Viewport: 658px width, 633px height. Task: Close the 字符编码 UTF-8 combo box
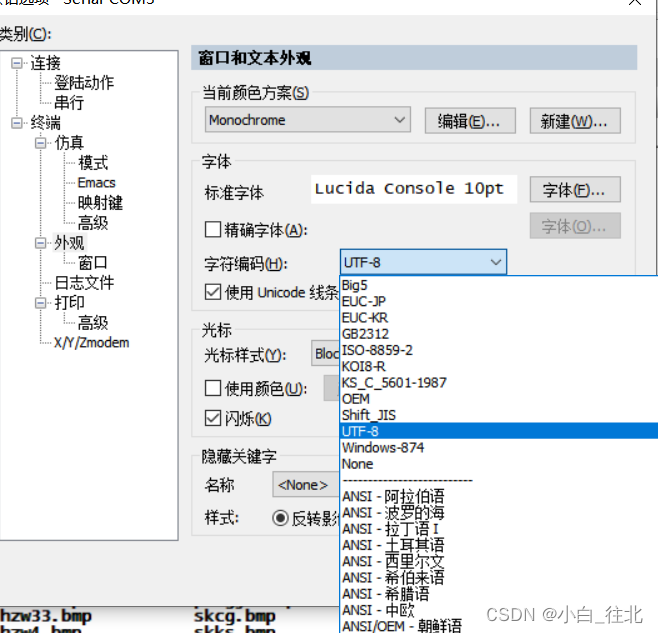coord(423,263)
